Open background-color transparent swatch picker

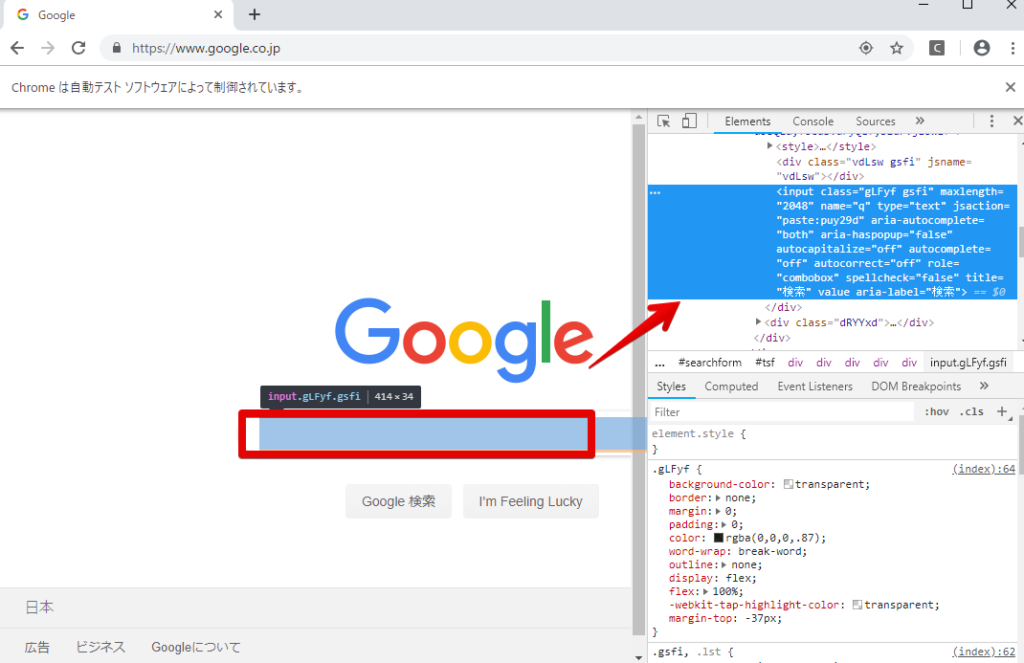point(788,484)
